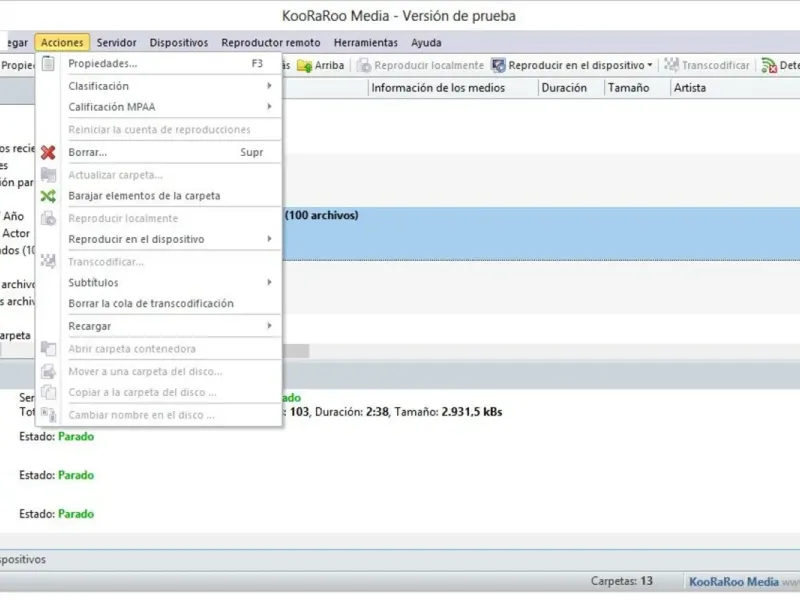Open the Acciones menu
This screenshot has height=600, width=800.
(62, 42)
